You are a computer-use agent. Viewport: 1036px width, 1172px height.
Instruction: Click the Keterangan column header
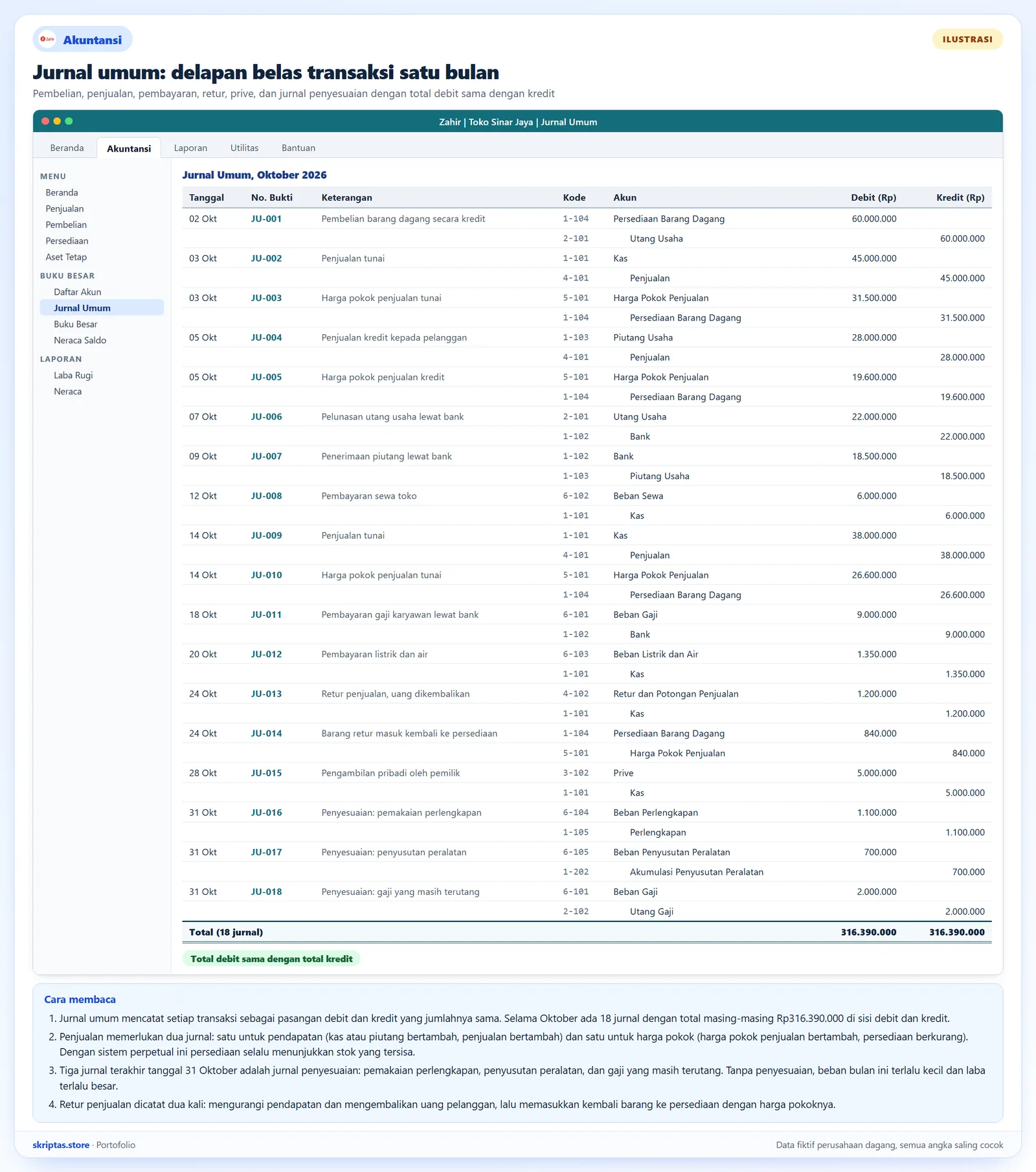(x=347, y=197)
